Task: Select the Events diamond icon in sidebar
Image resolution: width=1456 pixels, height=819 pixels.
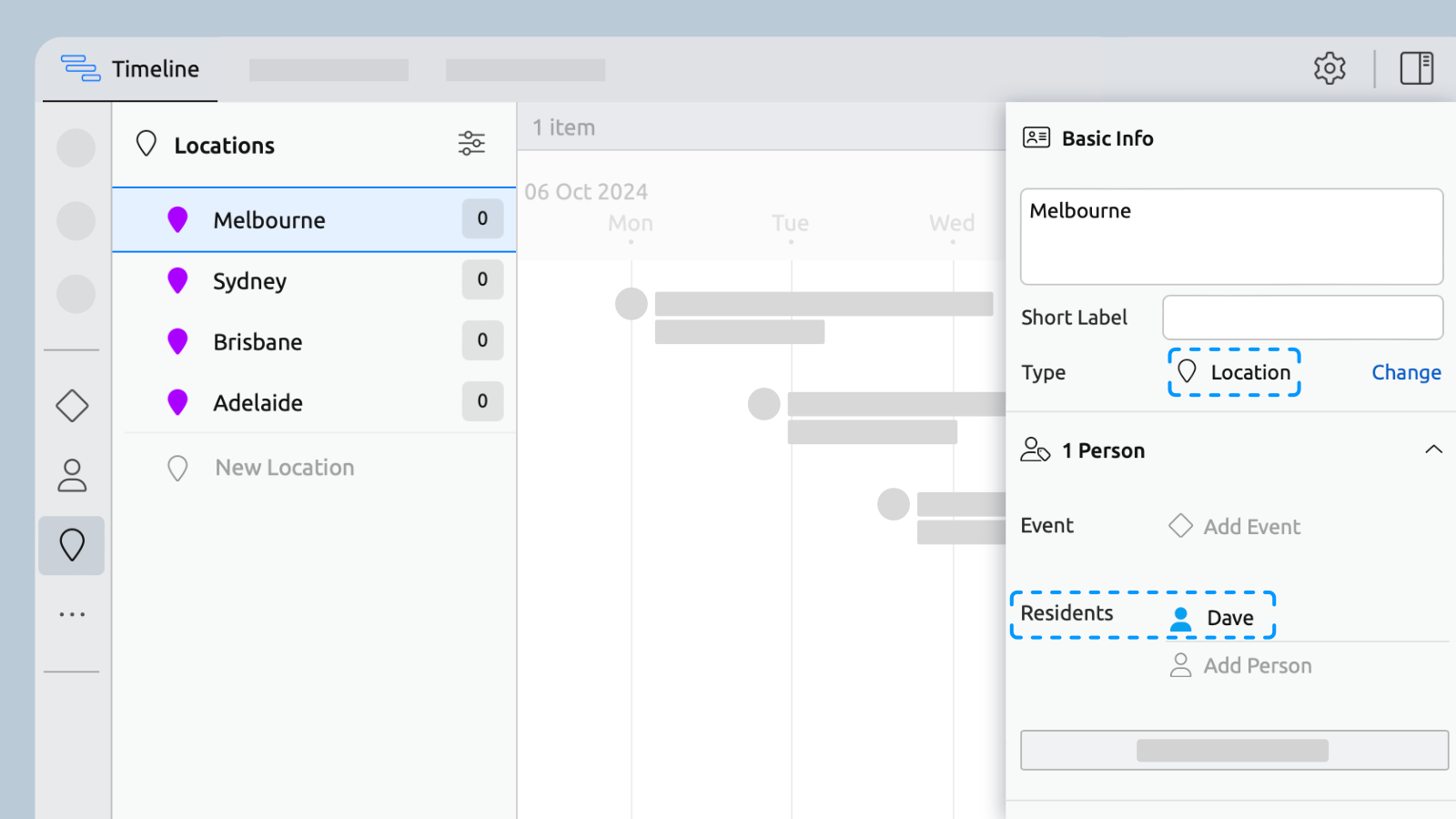Action: tap(72, 406)
